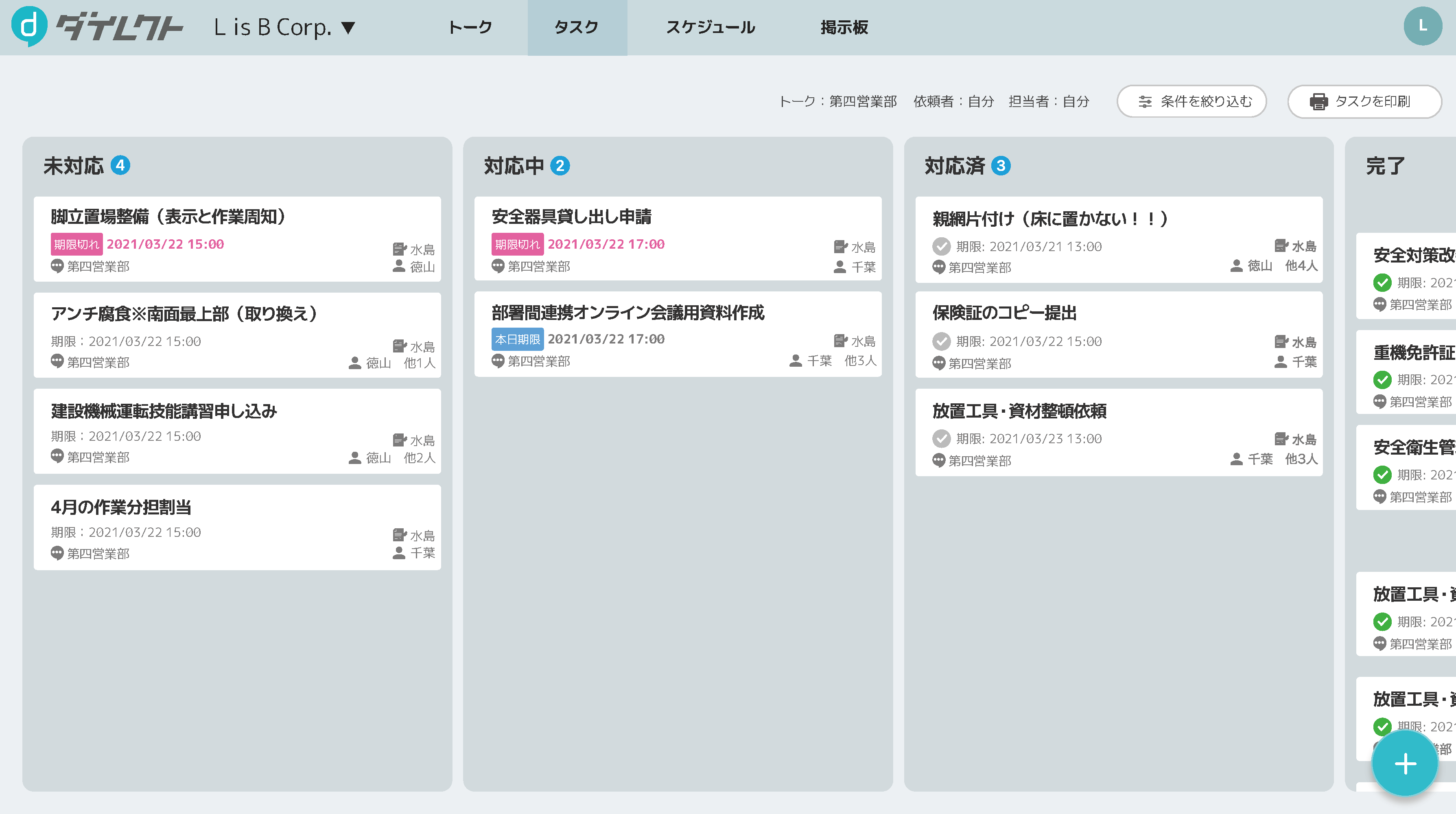Toggle the gray check circle on 親綱片付け card
Screen dimensions: 1456x814
942,247
